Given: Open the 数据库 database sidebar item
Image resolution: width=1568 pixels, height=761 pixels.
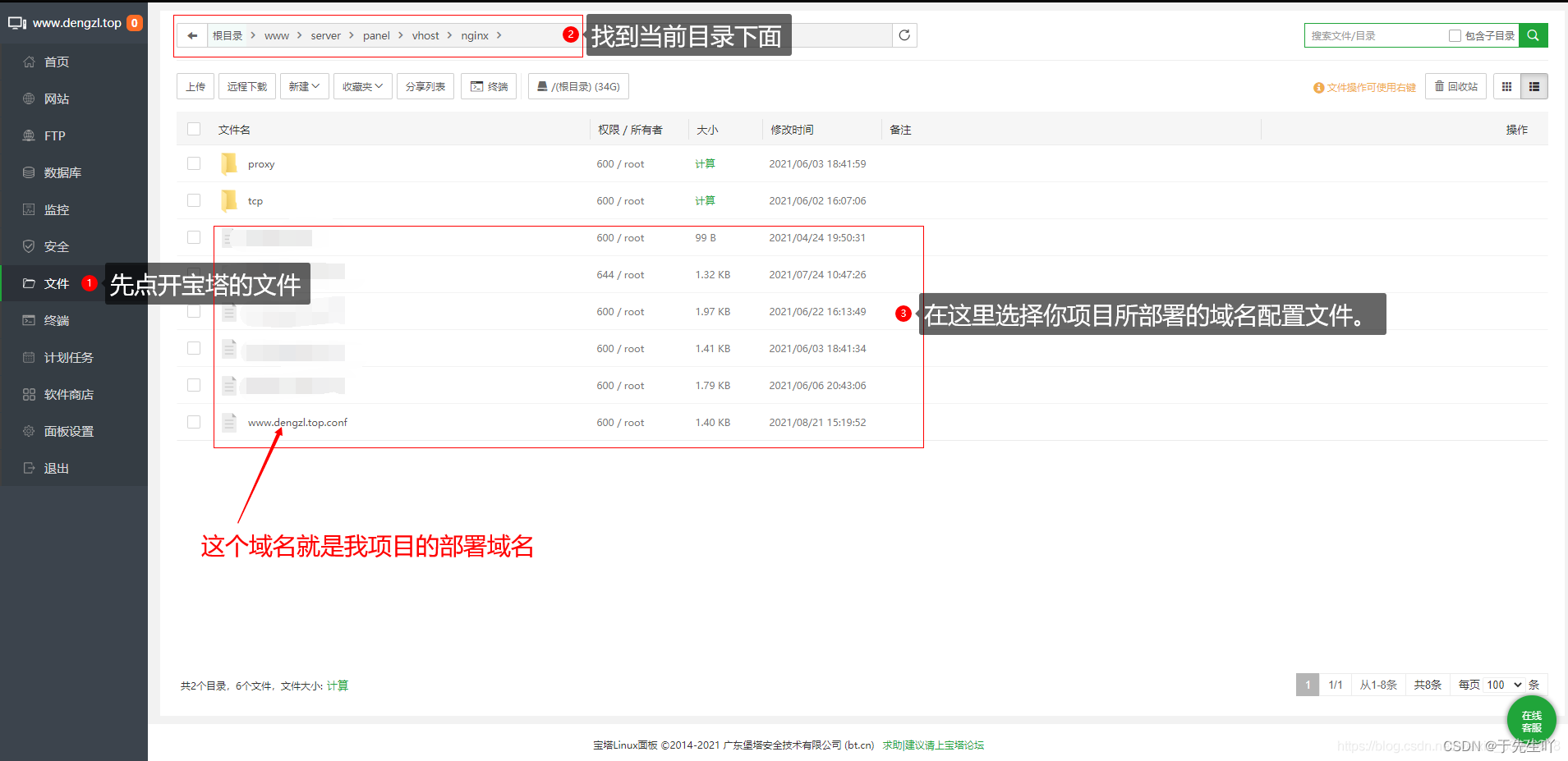Looking at the screenshot, I should 74,172.
